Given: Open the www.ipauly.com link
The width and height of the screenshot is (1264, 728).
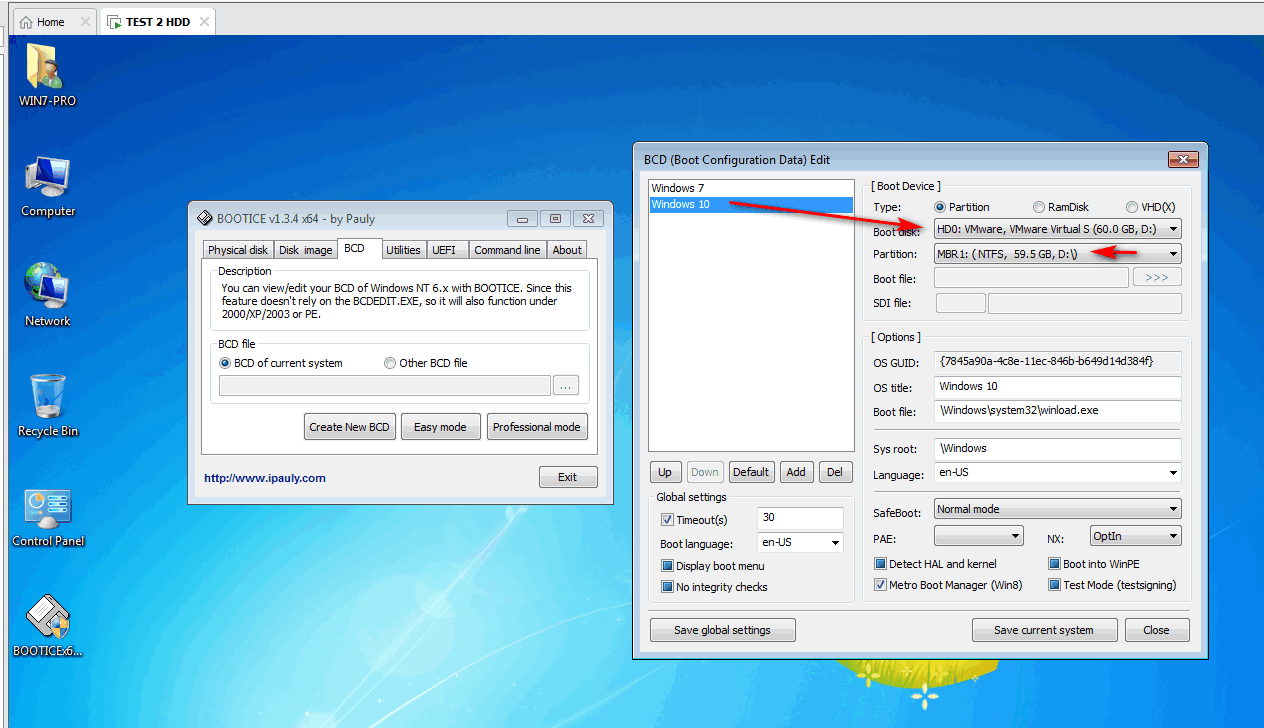Looking at the screenshot, I should 265,478.
